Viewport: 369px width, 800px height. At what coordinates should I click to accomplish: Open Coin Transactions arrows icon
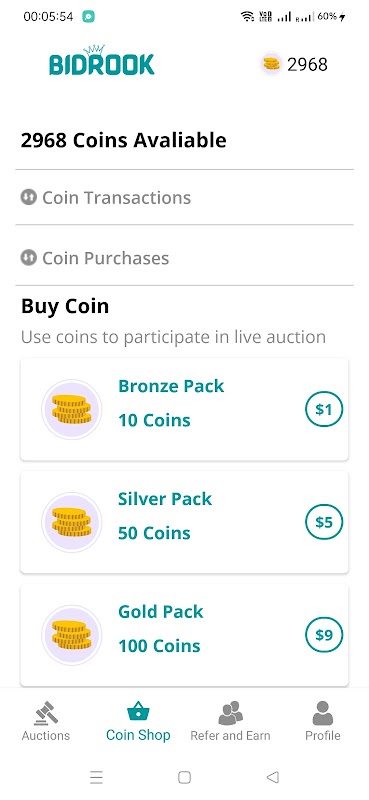point(29,197)
